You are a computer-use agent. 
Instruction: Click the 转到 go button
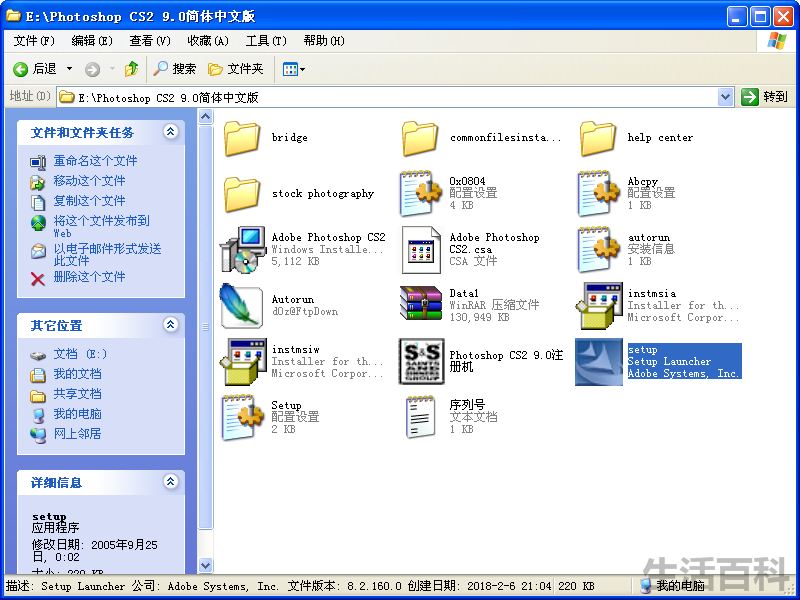[765, 97]
